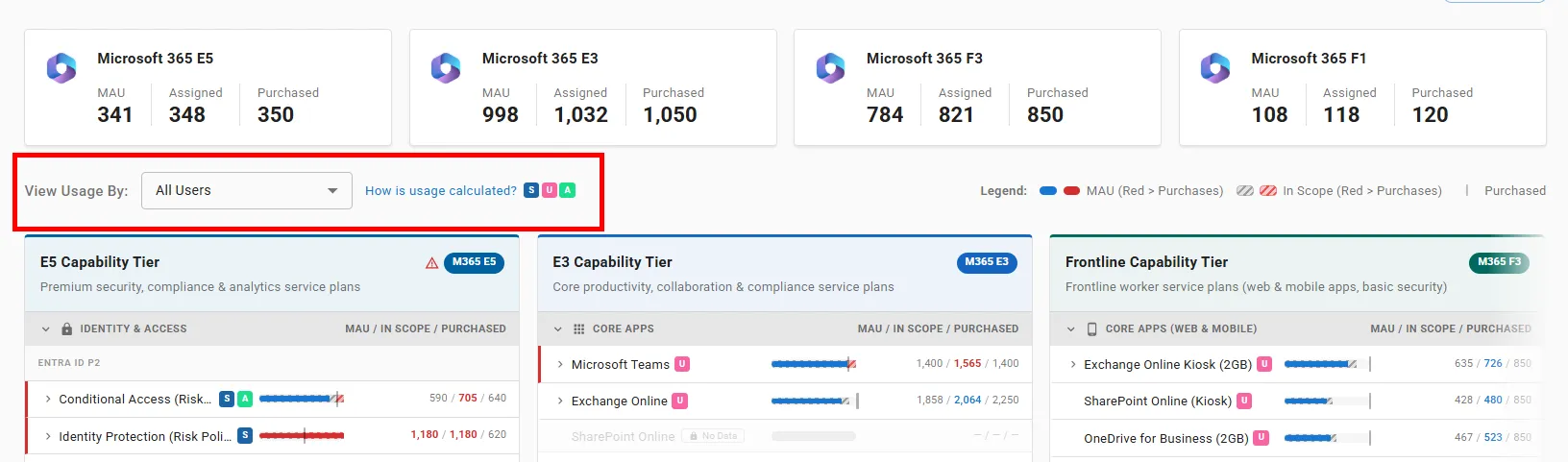
Task: Click the S badge on Conditional Access row
Action: coord(227,399)
